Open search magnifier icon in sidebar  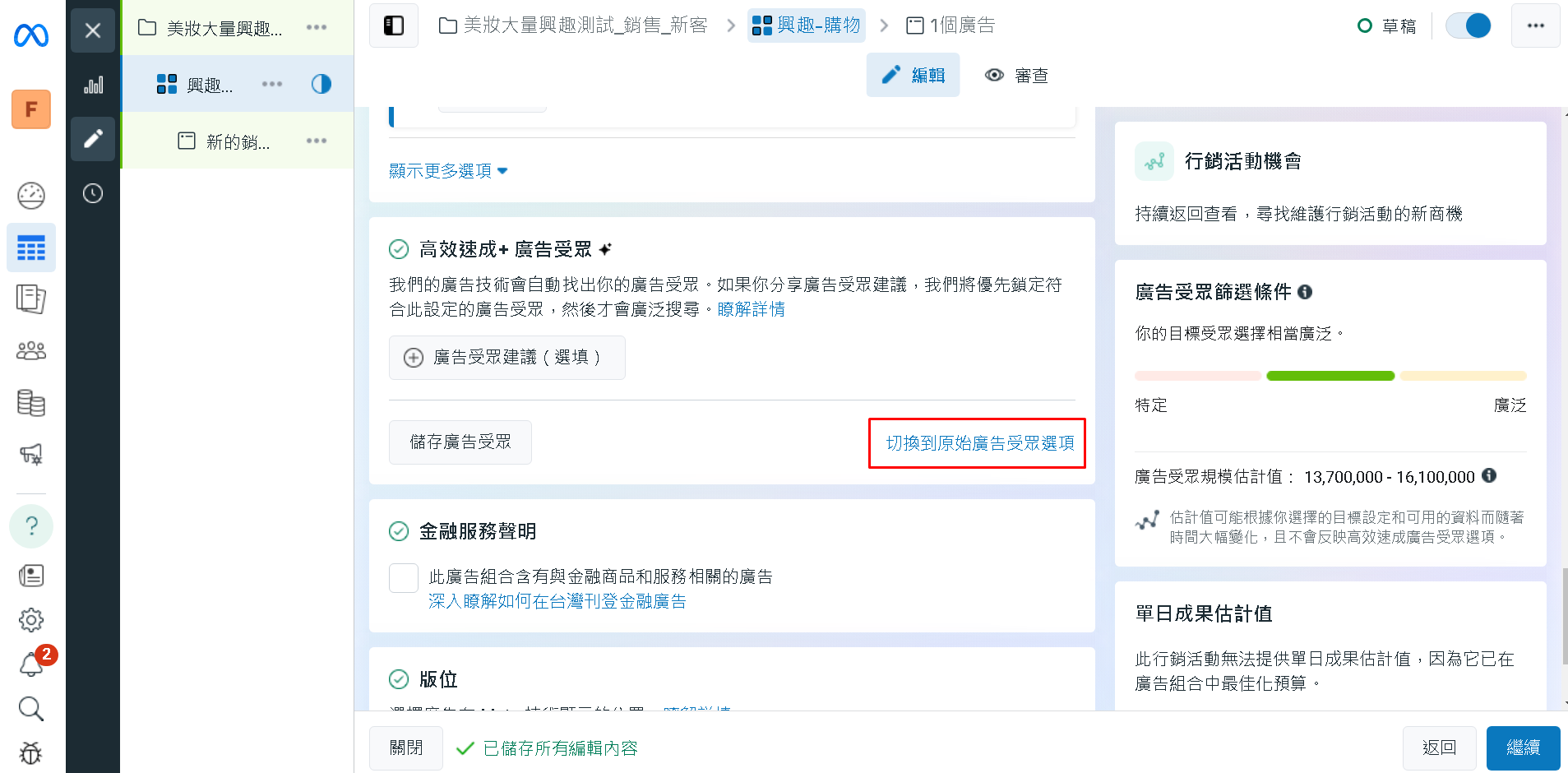click(x=31, y=708)
